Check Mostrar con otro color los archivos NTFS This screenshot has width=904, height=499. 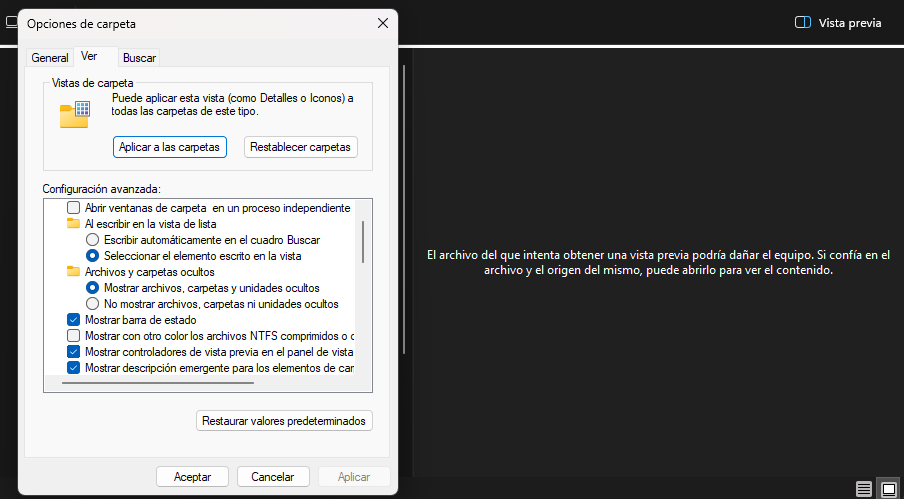click(73, 335)
